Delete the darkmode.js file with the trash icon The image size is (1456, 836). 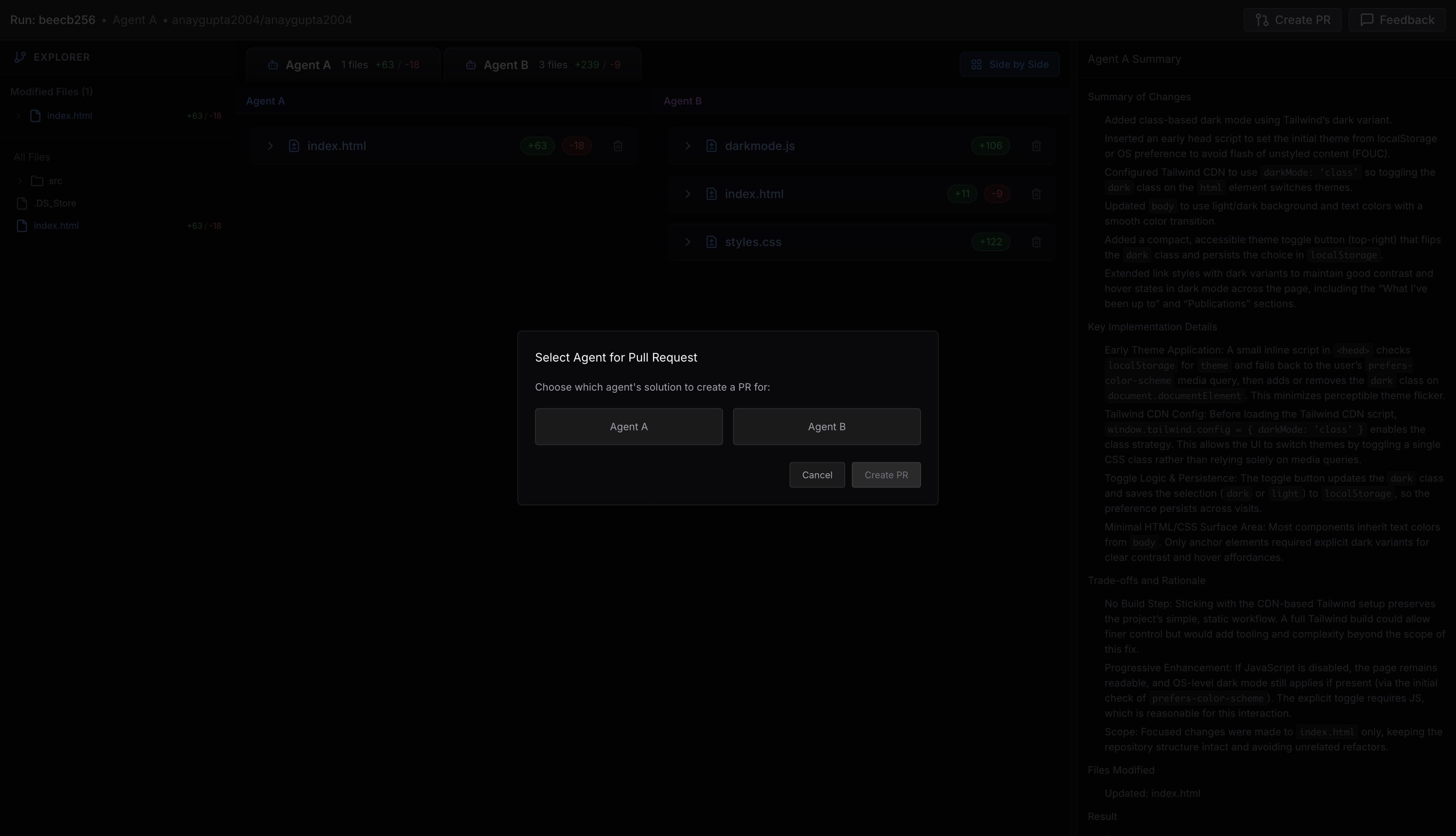pyautogui.click(x=1036, y=146)
